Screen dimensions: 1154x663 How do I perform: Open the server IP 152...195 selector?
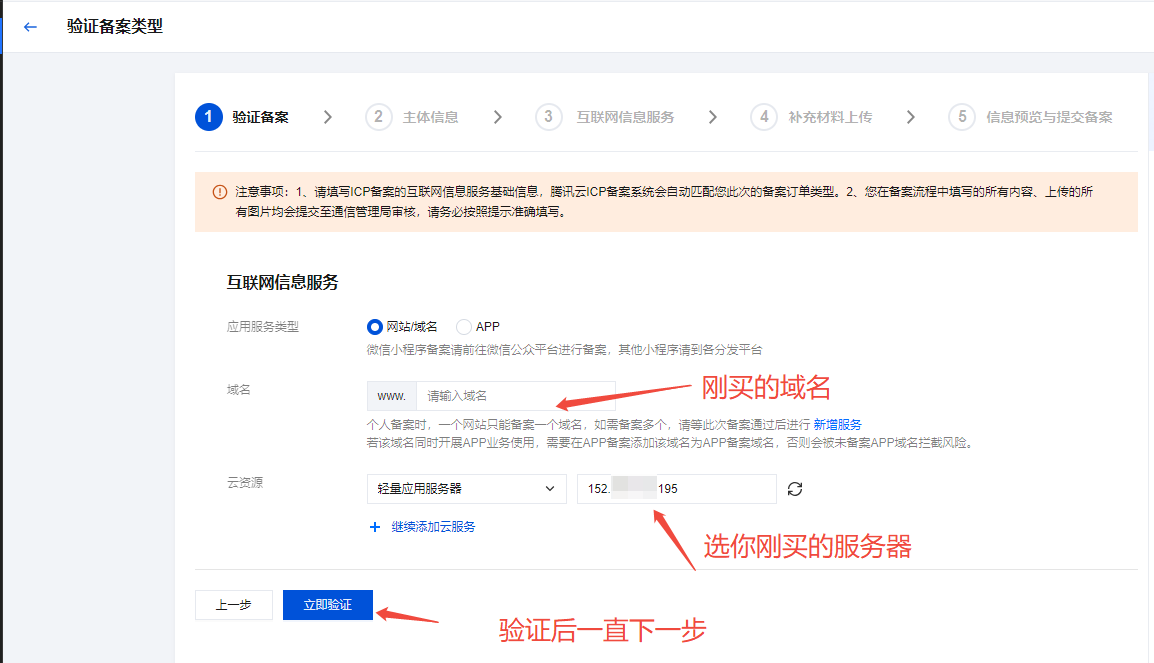(676, 489)
